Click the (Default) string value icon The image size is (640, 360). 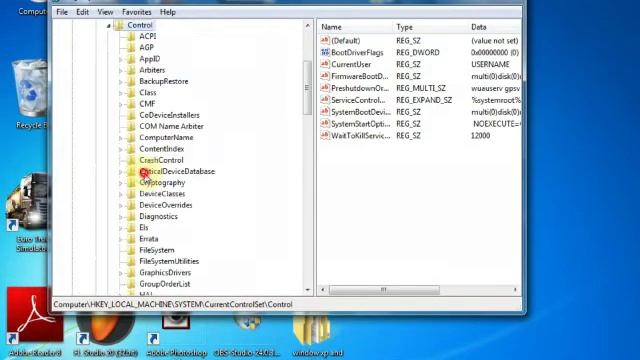[325, 40]
